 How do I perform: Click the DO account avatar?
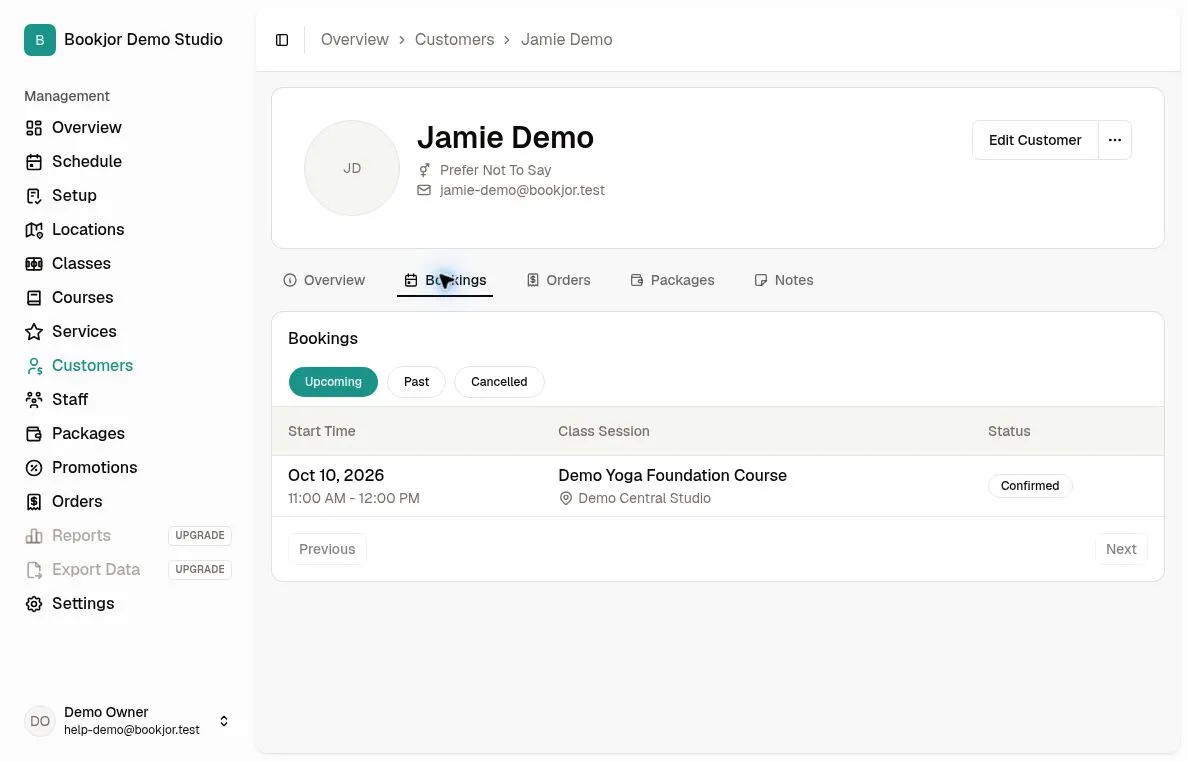coord(39,721)
